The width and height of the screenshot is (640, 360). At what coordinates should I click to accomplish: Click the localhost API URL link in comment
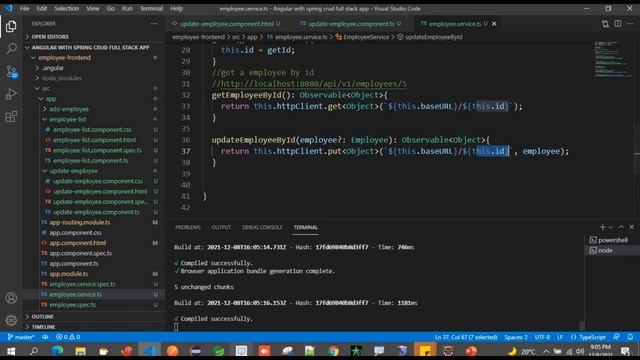click(x=313, y=84)
